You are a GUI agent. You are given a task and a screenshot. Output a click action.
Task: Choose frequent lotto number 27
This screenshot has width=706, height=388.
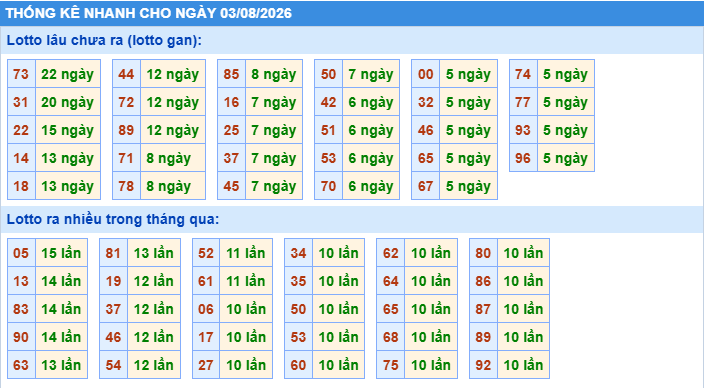click(206, 365)
